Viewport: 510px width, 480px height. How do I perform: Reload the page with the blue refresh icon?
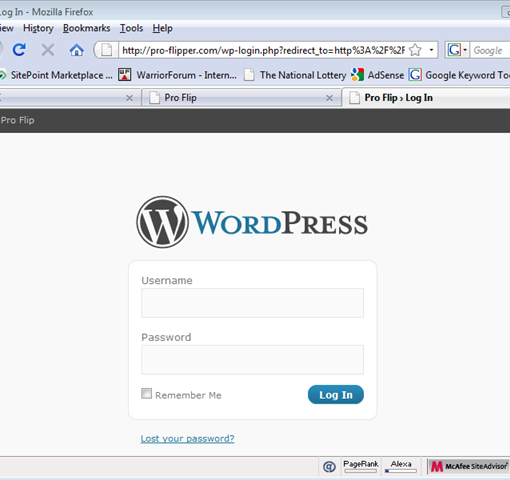(x=19, y=50)
